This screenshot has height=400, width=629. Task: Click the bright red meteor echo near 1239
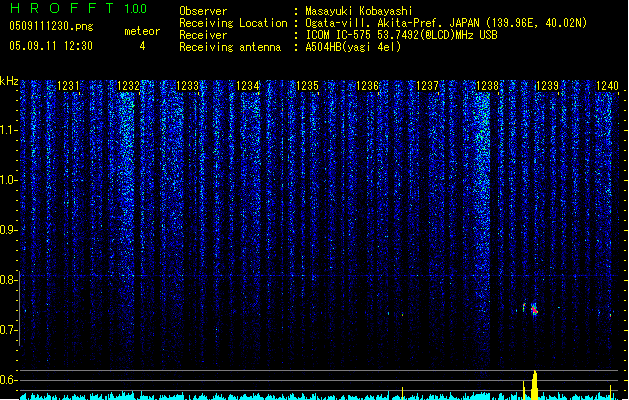tap(534, 309)
